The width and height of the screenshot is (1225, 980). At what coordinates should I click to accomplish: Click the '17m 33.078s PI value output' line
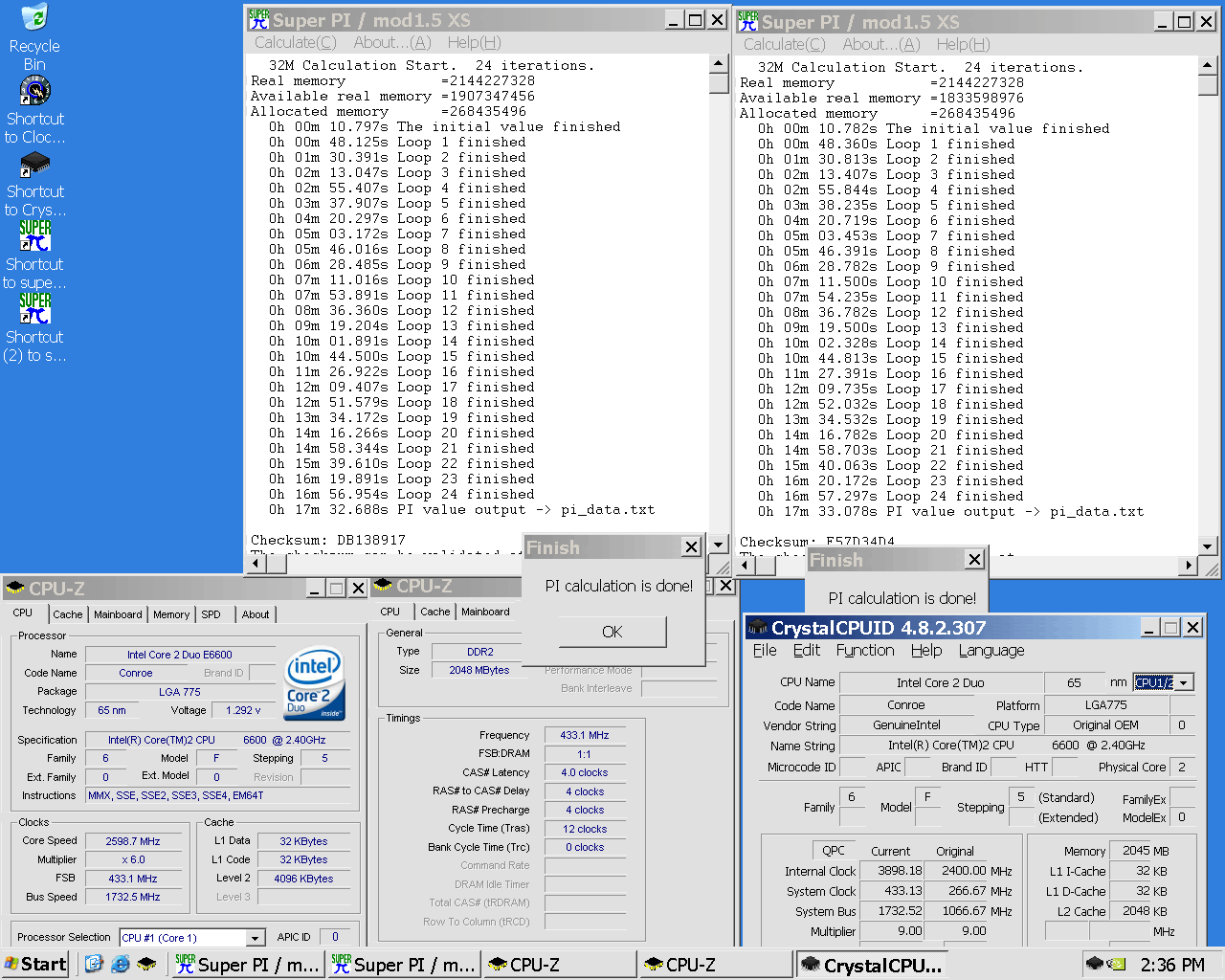[x=950, y=512]
